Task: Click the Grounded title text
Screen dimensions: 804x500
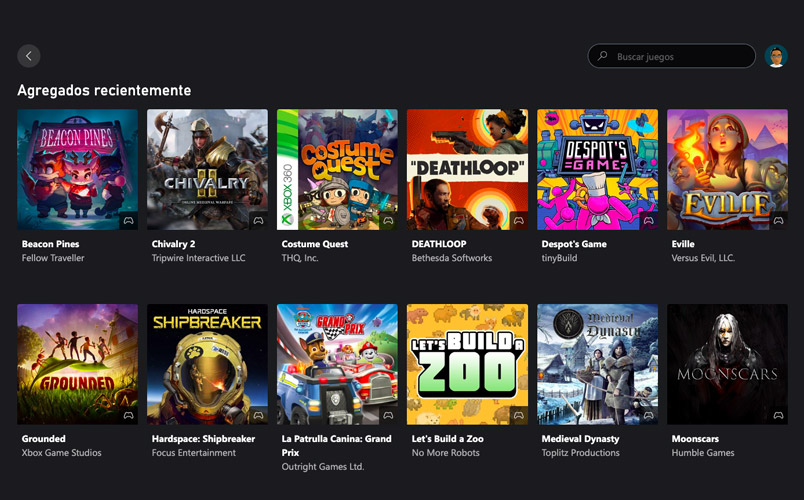Action: [44, 439]
